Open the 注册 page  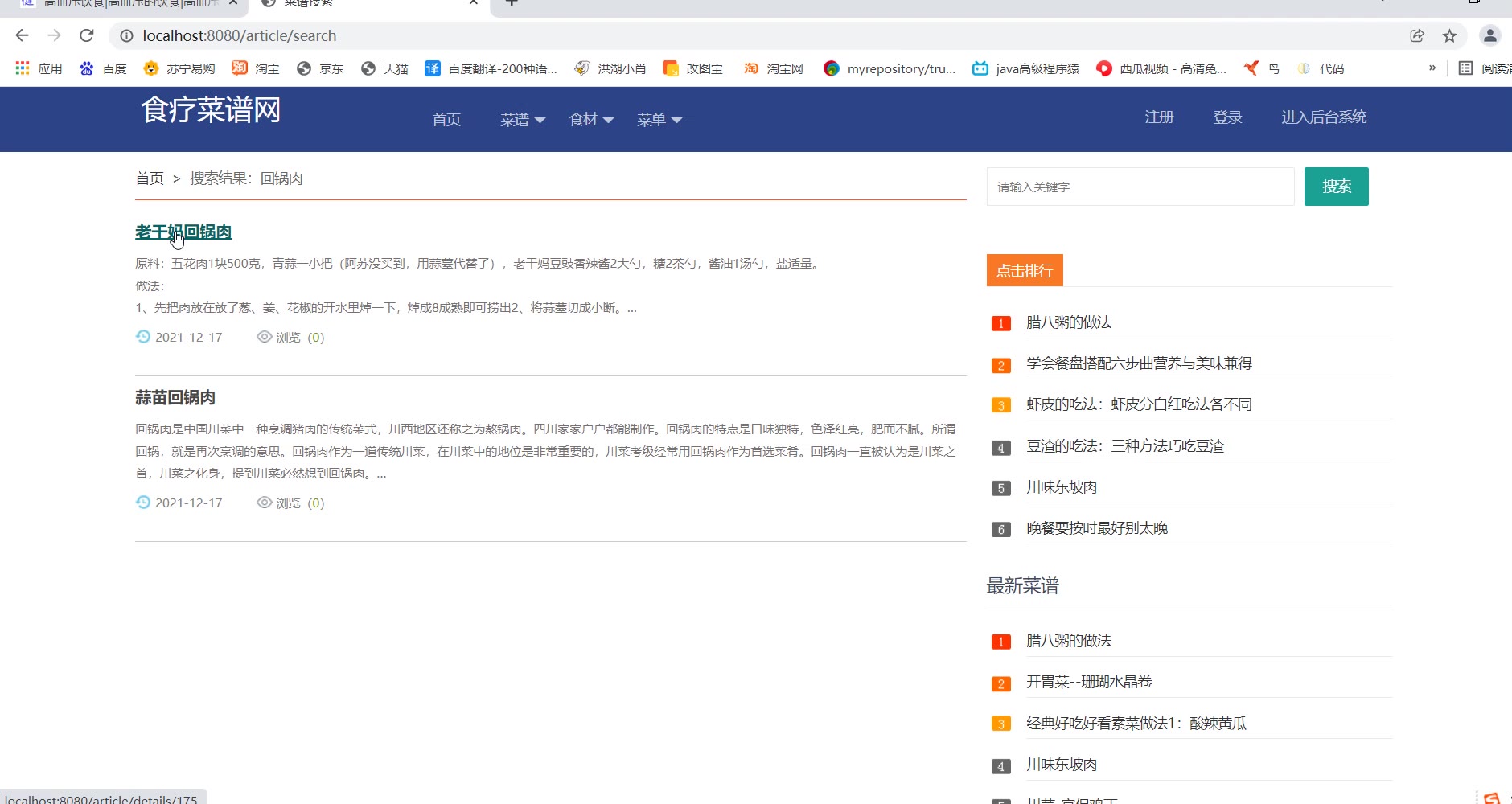click(x=1159, y=117)
